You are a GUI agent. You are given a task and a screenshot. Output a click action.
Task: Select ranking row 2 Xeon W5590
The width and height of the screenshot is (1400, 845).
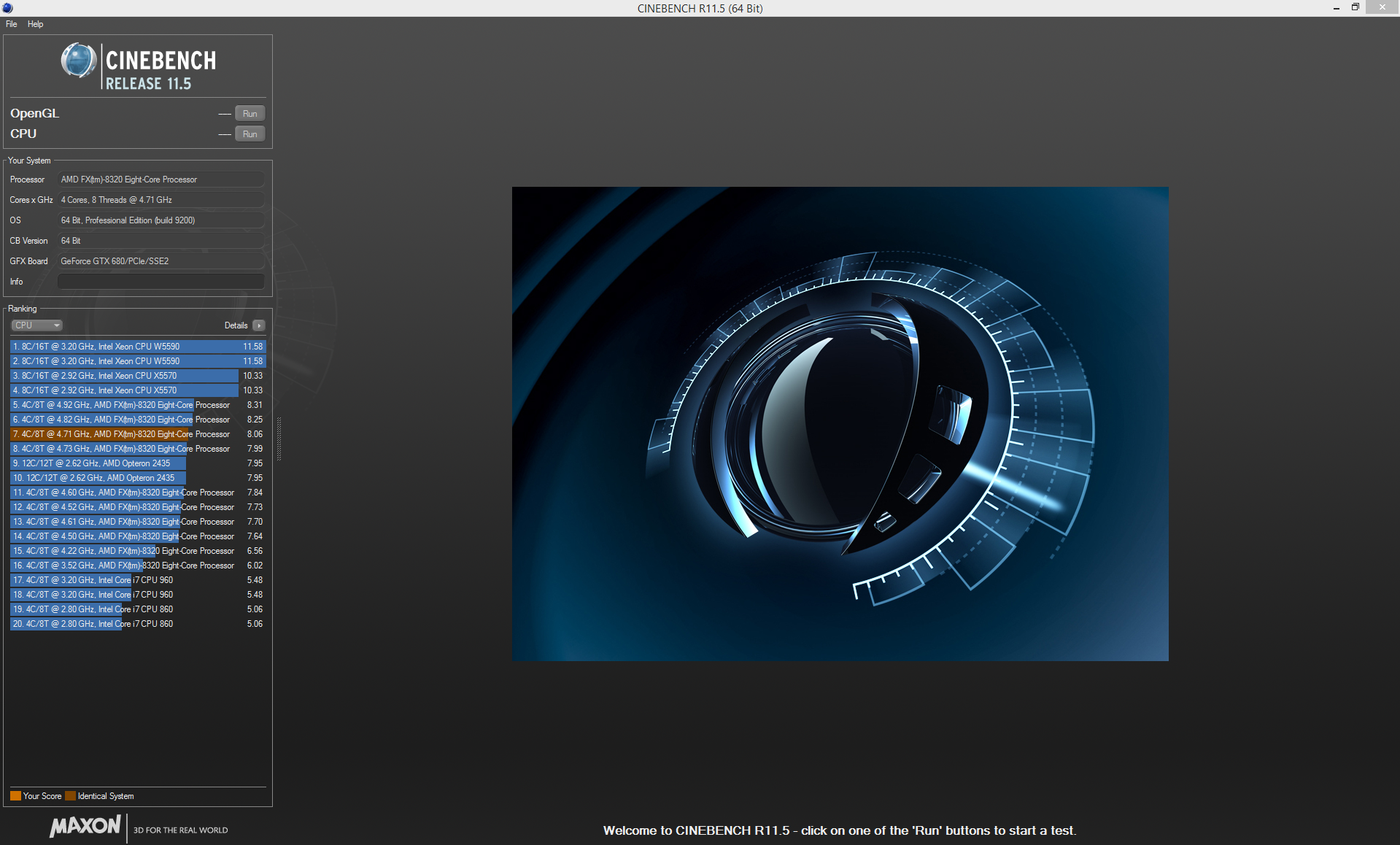(x=138, y=361)
